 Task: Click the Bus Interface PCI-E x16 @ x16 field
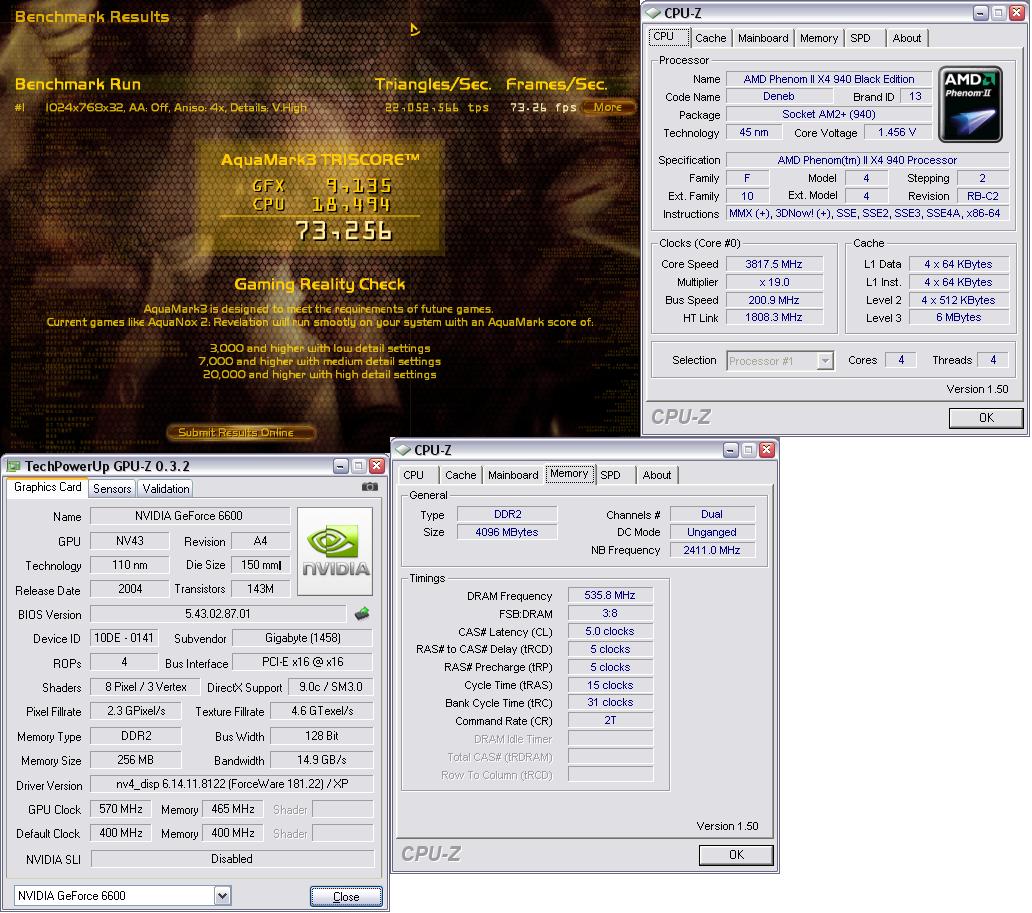click(x=303, y=662)
